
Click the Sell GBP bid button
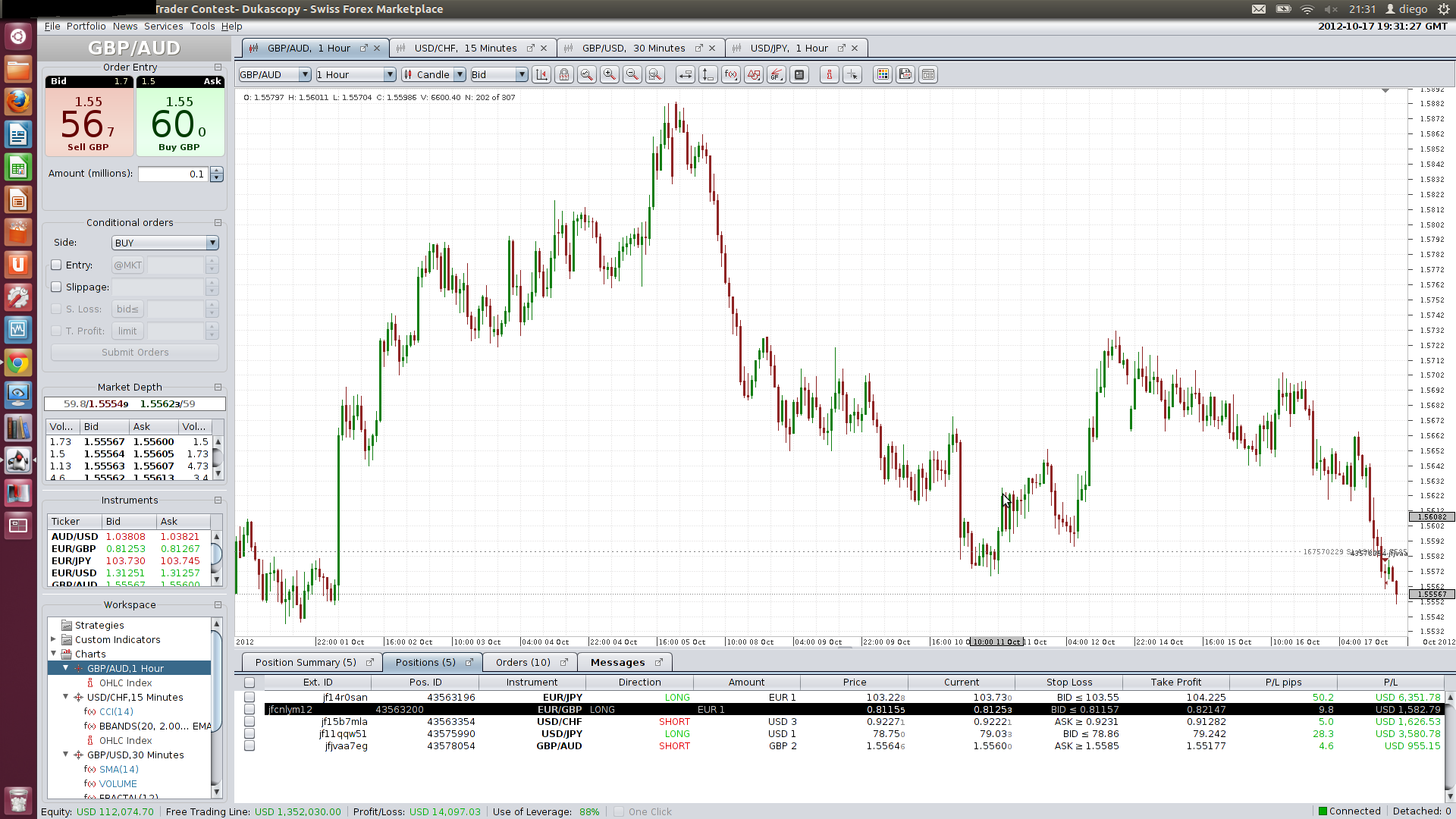[89, 121]
